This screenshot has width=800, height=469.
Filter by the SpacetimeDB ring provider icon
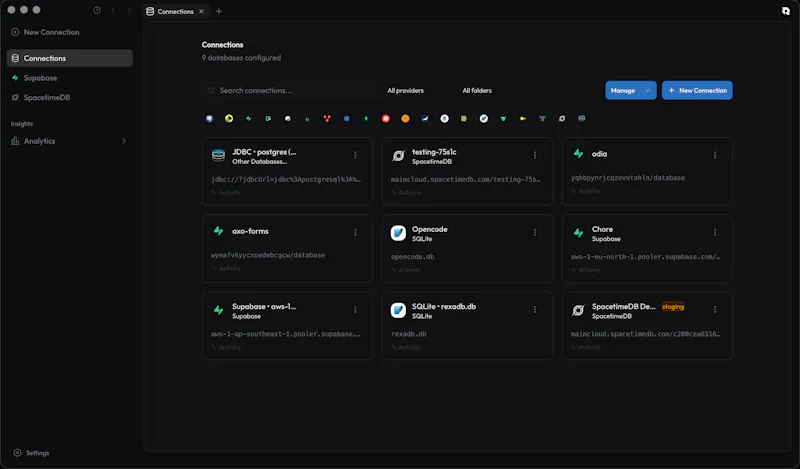(562, 118)
